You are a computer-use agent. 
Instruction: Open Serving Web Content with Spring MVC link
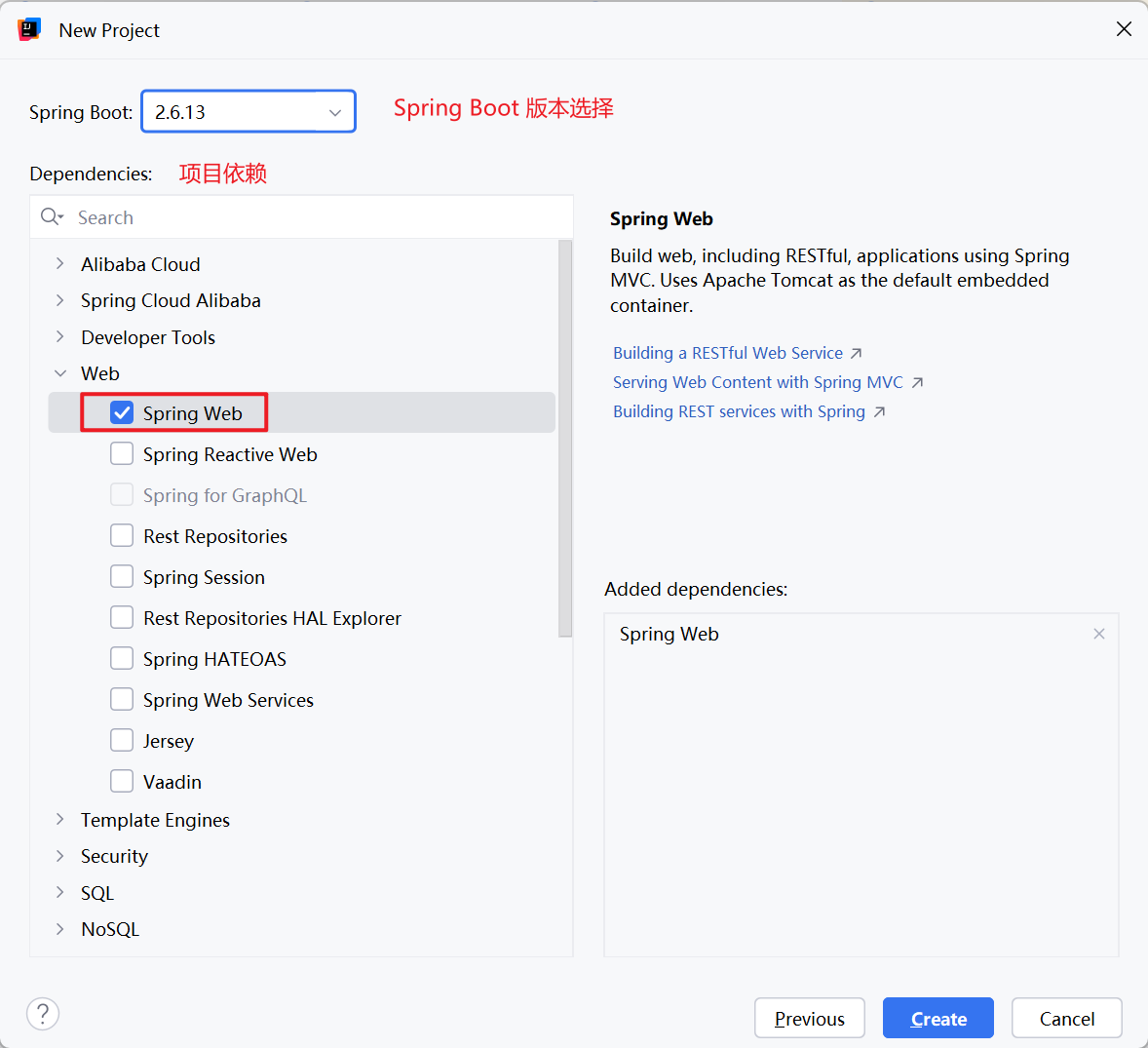point(758,382)
